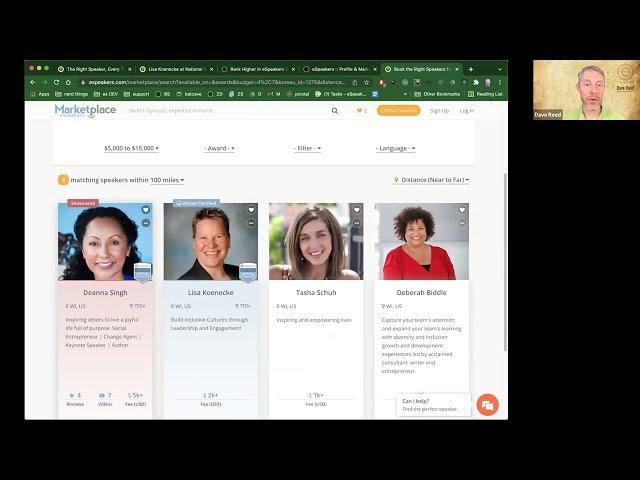Open favorites heart counter in header

click(x=362, y=111)
